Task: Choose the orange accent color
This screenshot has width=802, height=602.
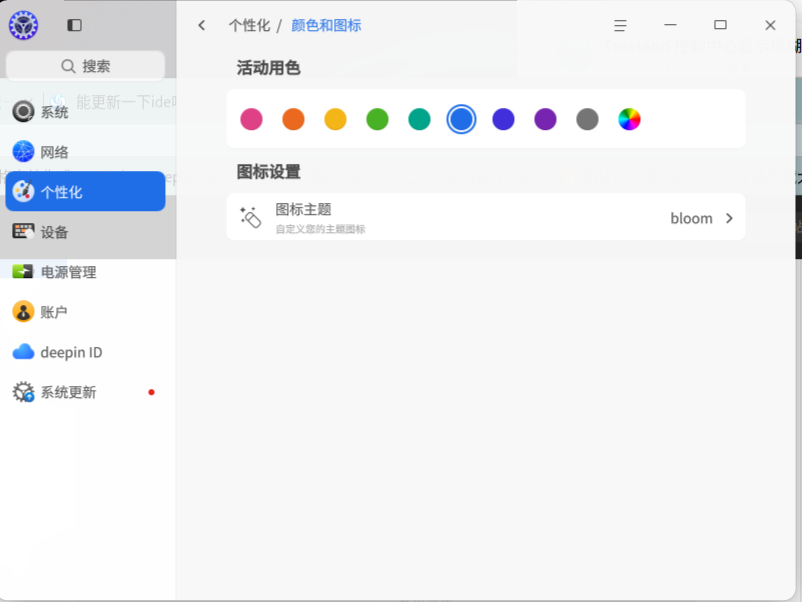Action: (x=294, y=119)
